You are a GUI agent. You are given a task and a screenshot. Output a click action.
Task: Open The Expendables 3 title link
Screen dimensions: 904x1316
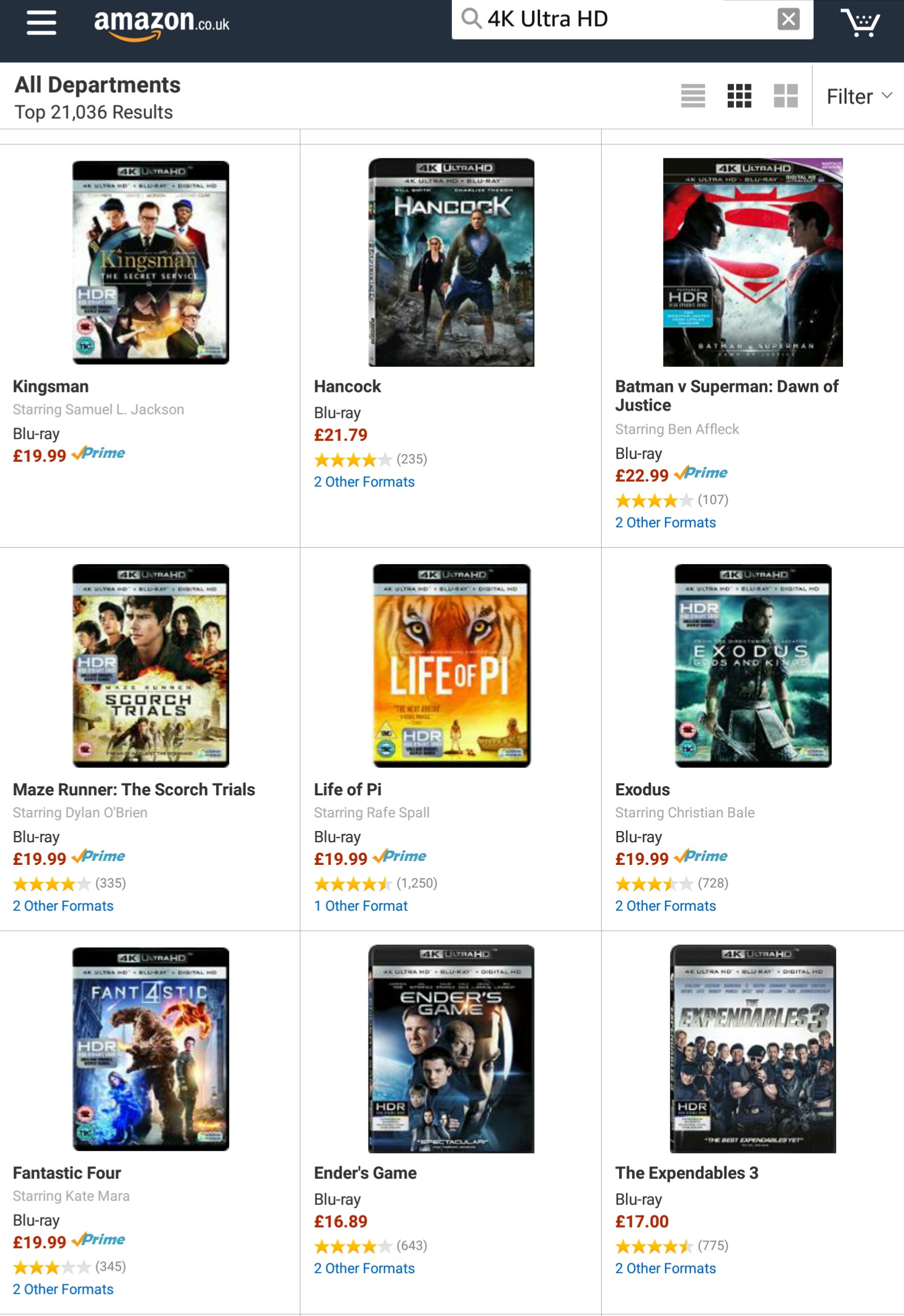click(686, 1172)
